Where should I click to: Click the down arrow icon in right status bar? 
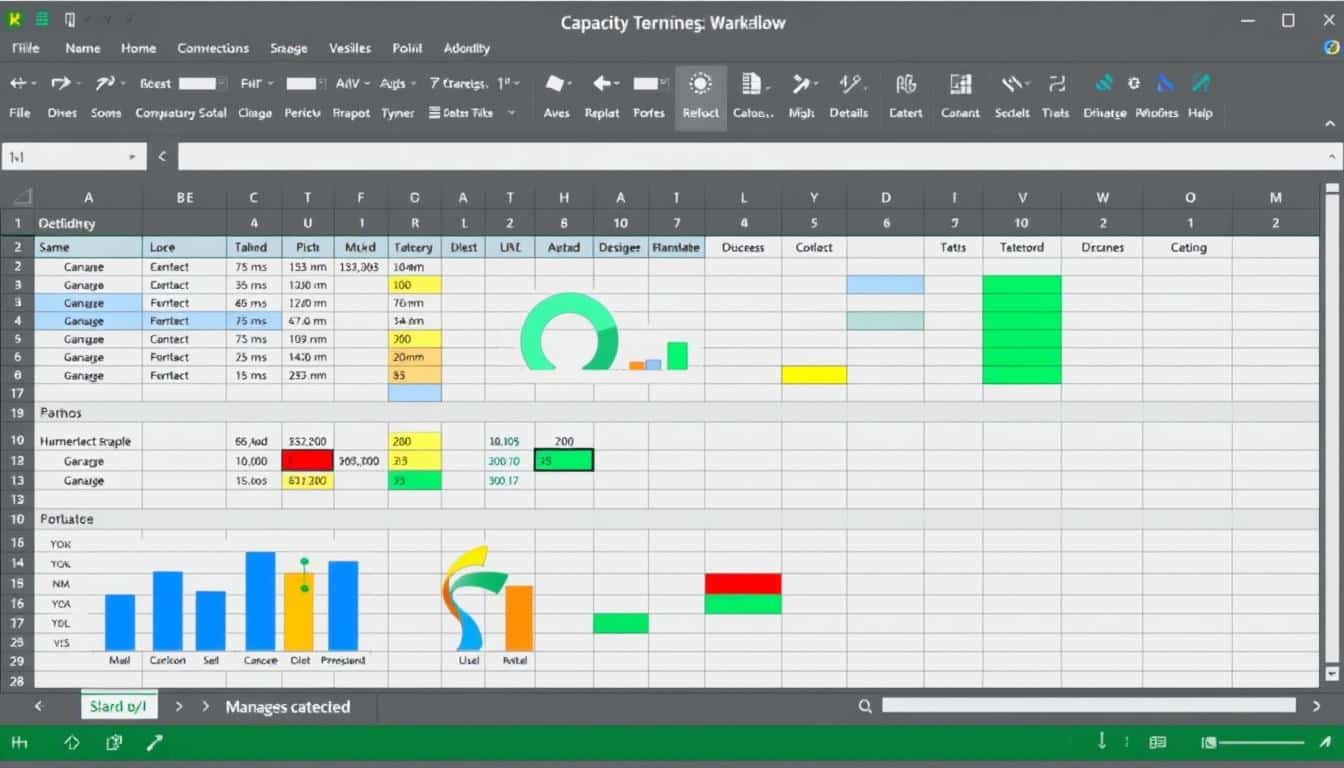[1102, 741]
